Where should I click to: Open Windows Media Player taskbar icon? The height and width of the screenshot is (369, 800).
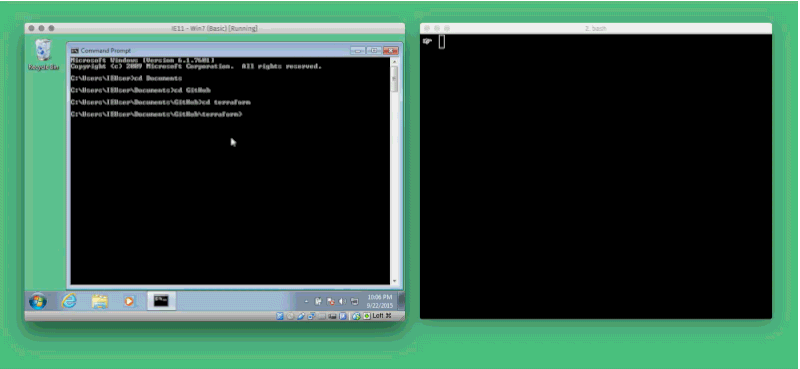click(x=129, y=302)
